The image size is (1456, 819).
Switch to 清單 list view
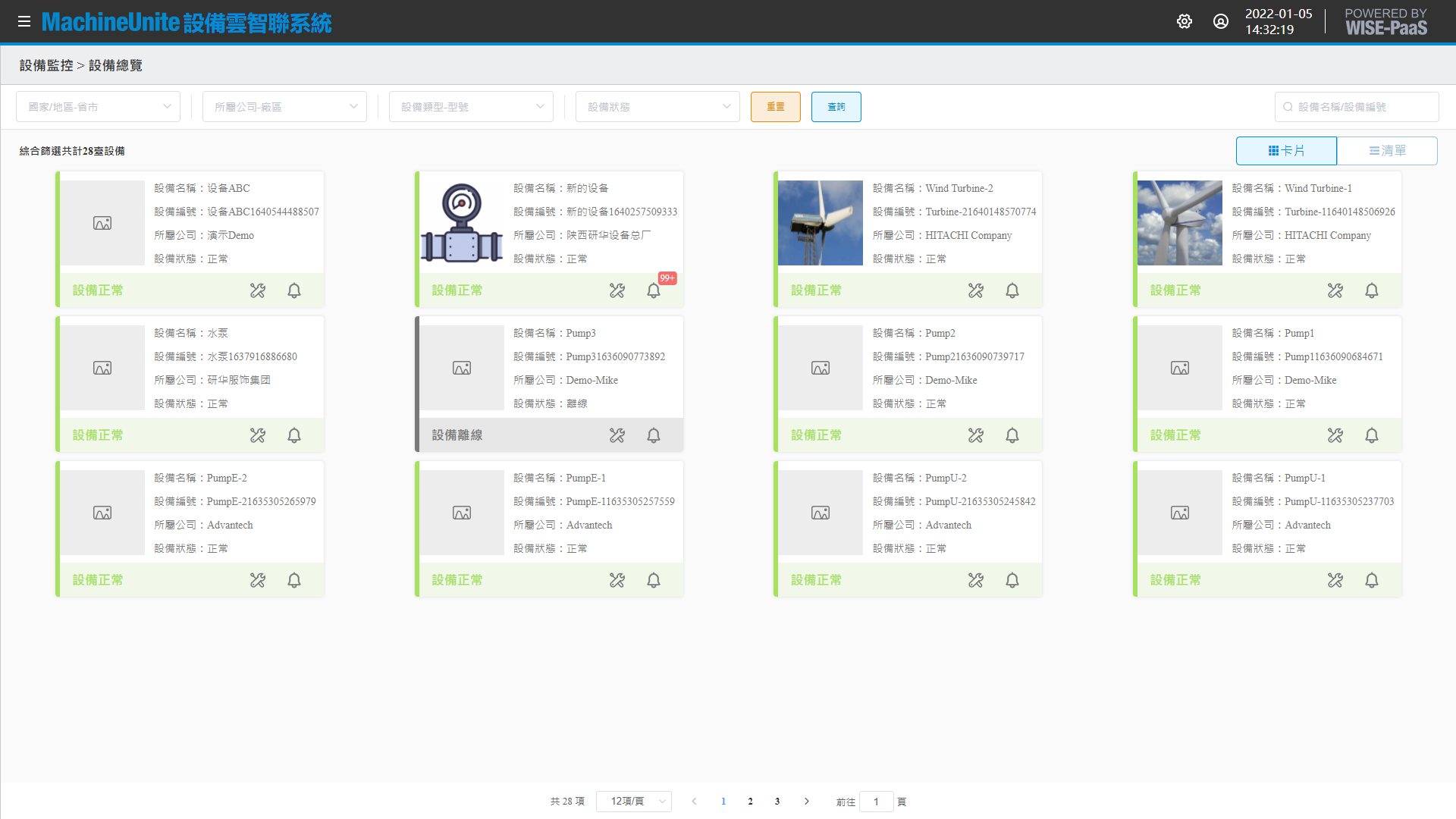coord(1387,151)
